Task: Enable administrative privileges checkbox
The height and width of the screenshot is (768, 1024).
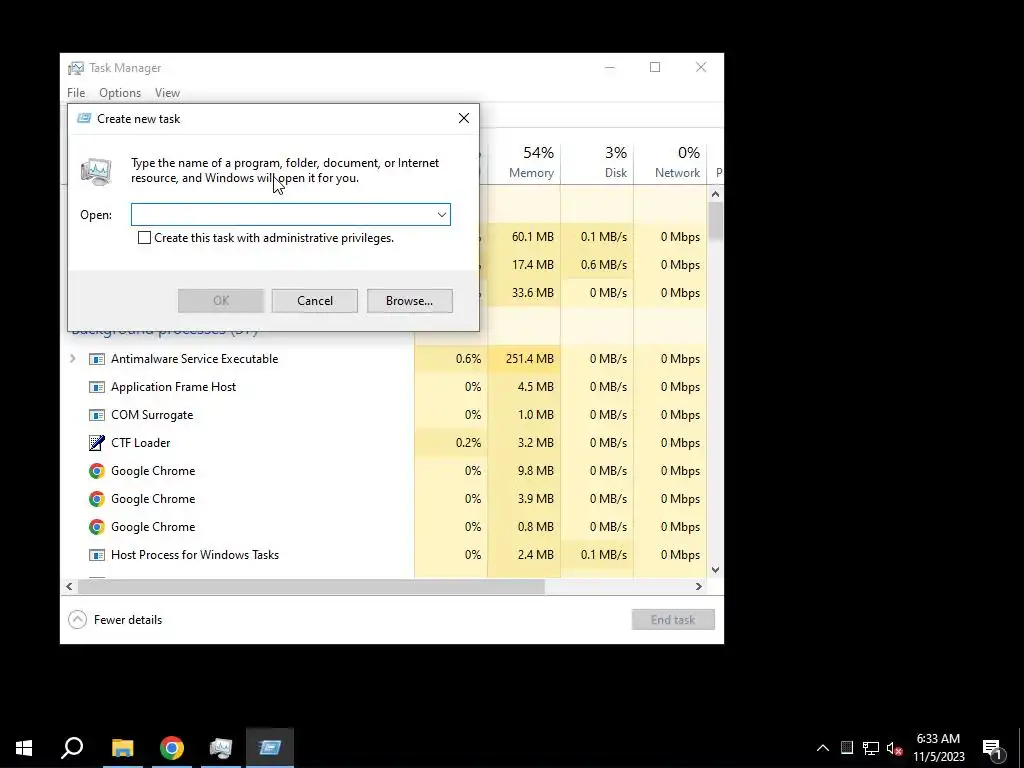Action: (144, 238)
